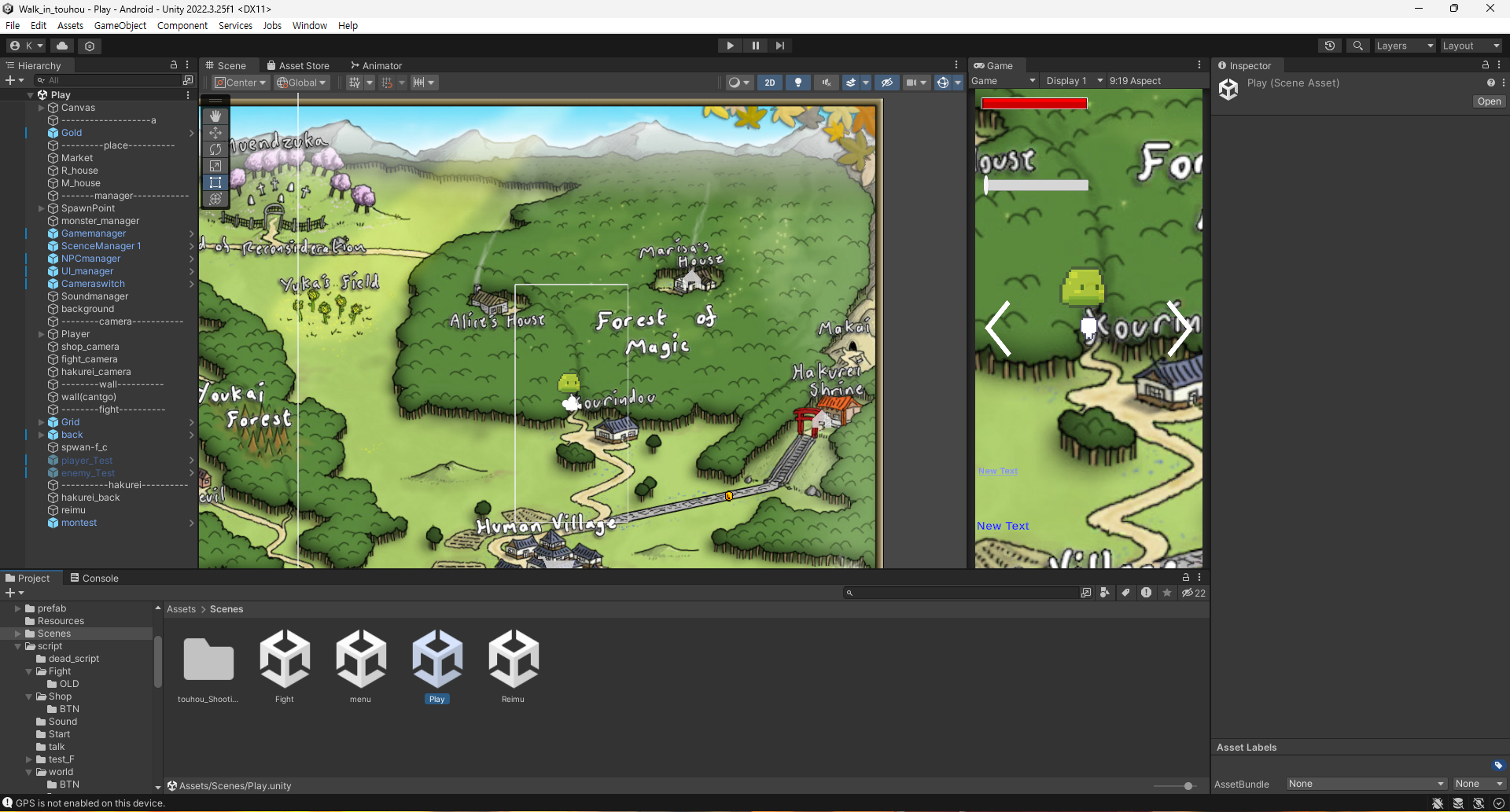Click the Asset Labels blue tag icon
This screenshot has width=1510, height=812.
1498,766
